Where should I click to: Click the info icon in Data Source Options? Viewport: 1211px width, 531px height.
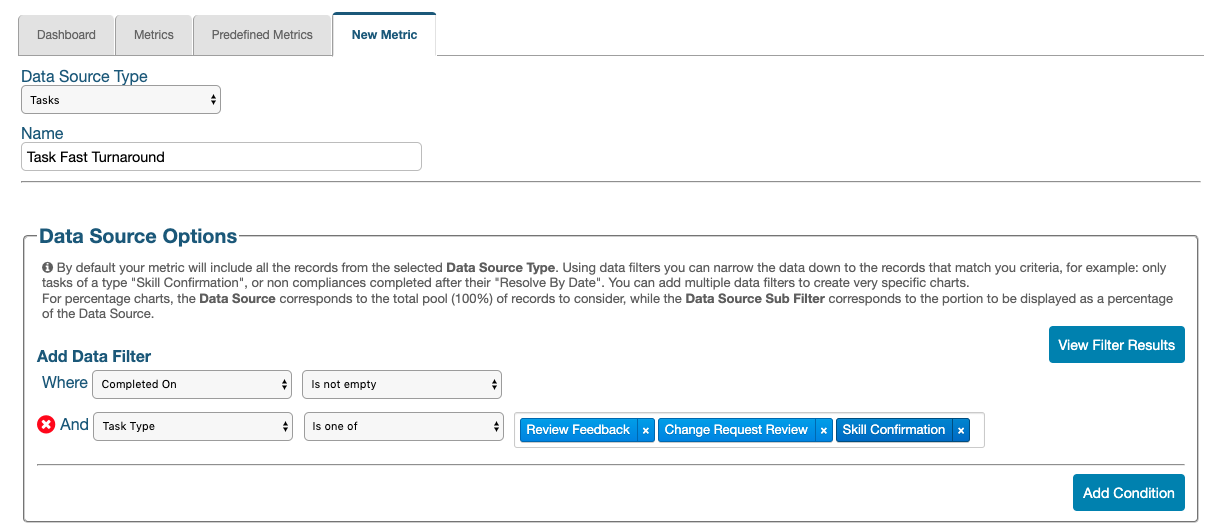tap(47, 268)
